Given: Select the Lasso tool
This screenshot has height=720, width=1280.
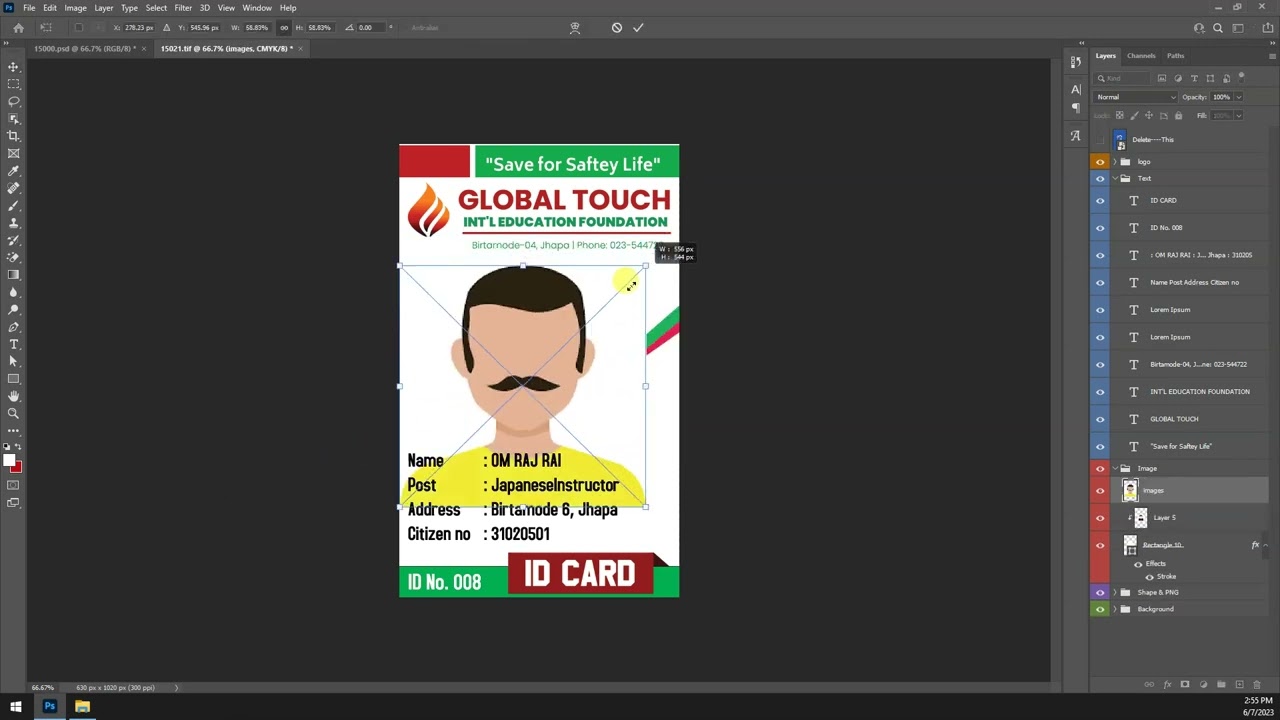Looking at the screenshot, I should (x=13, y=101).
